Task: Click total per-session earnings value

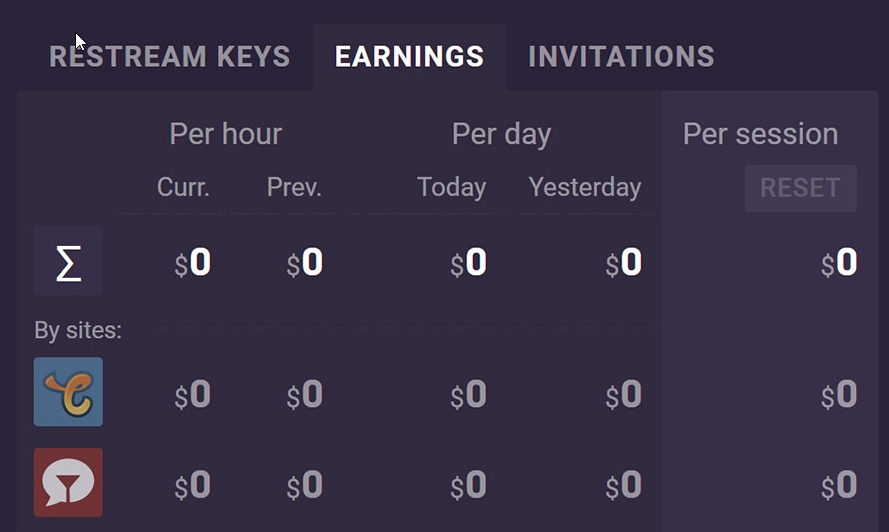Action: [839, 263]
